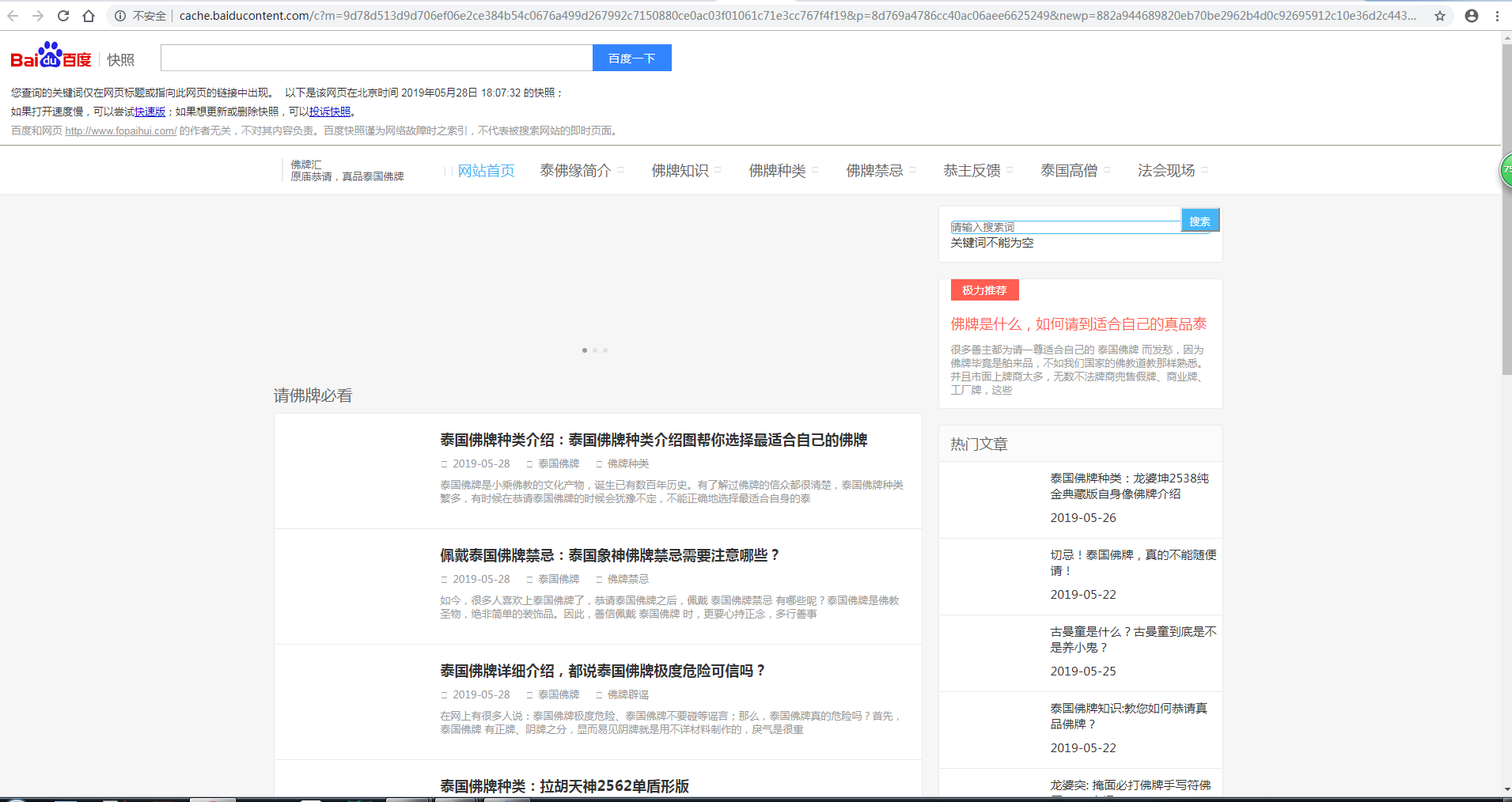Expand submenu marker beside 佛牌知识
This screenshot has height=802, width=1512.
coord(718,170)
